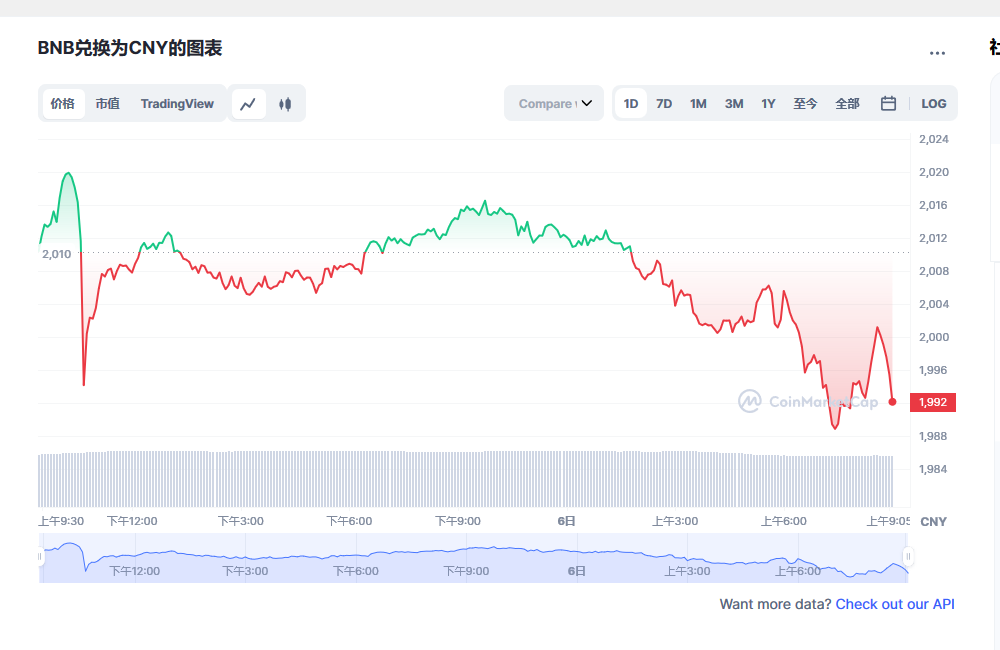The width and height of the screenshot is (1000, 650).
Task: Click the Compare dropdown chevron arrow
Action: [587, 104]
